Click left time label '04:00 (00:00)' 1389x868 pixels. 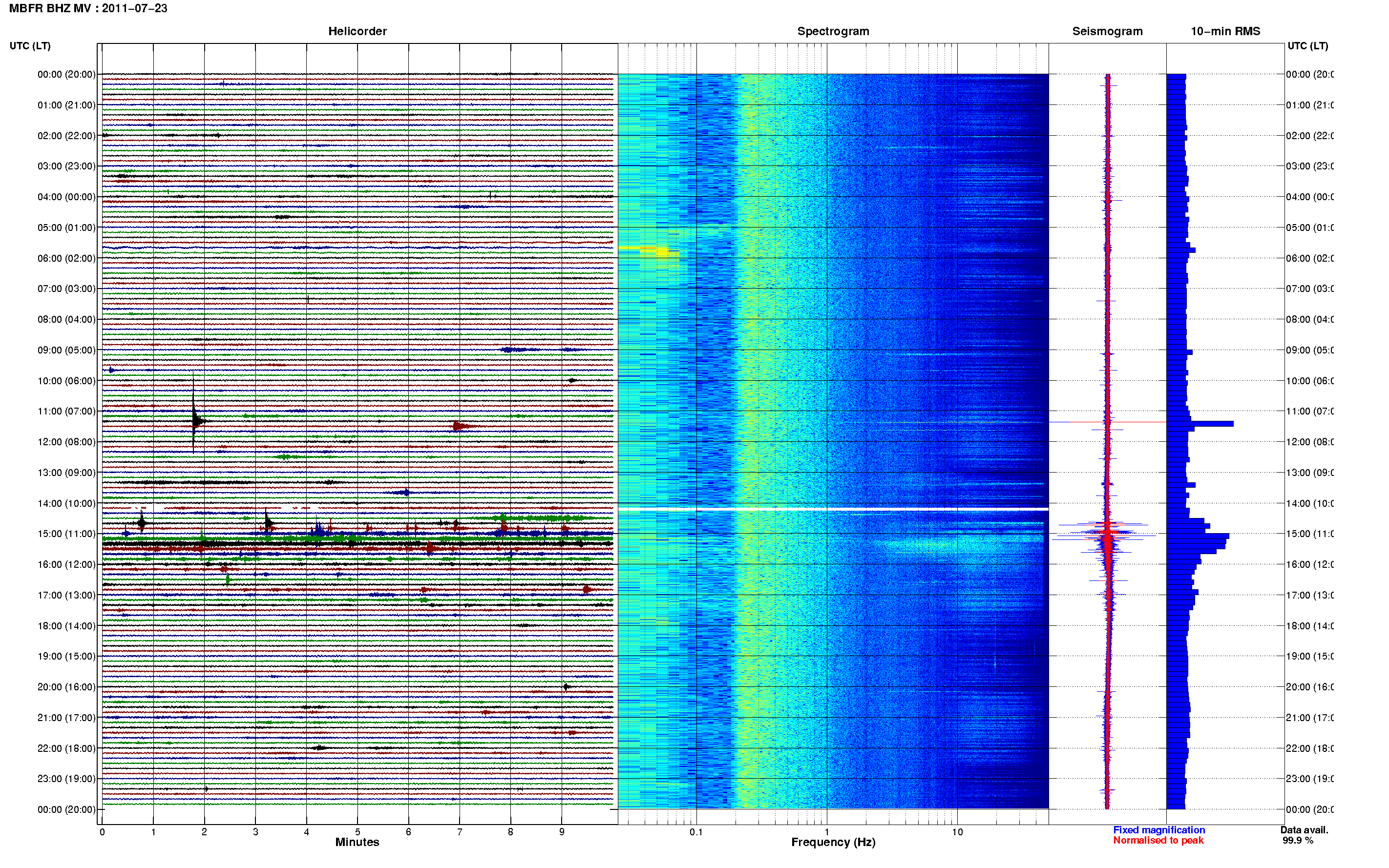[66, 197]
